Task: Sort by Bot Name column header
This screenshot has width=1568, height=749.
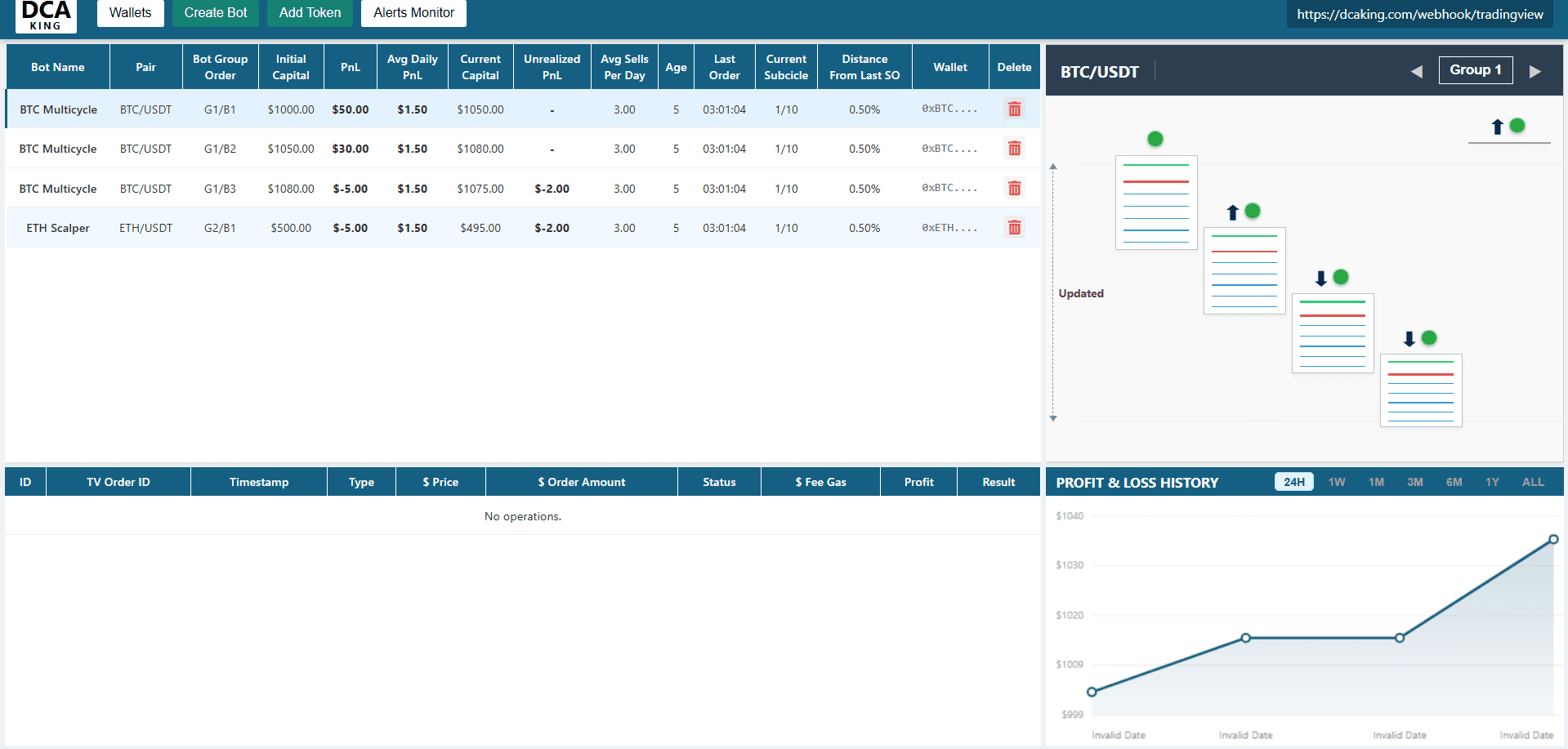Action: (58, 67)
